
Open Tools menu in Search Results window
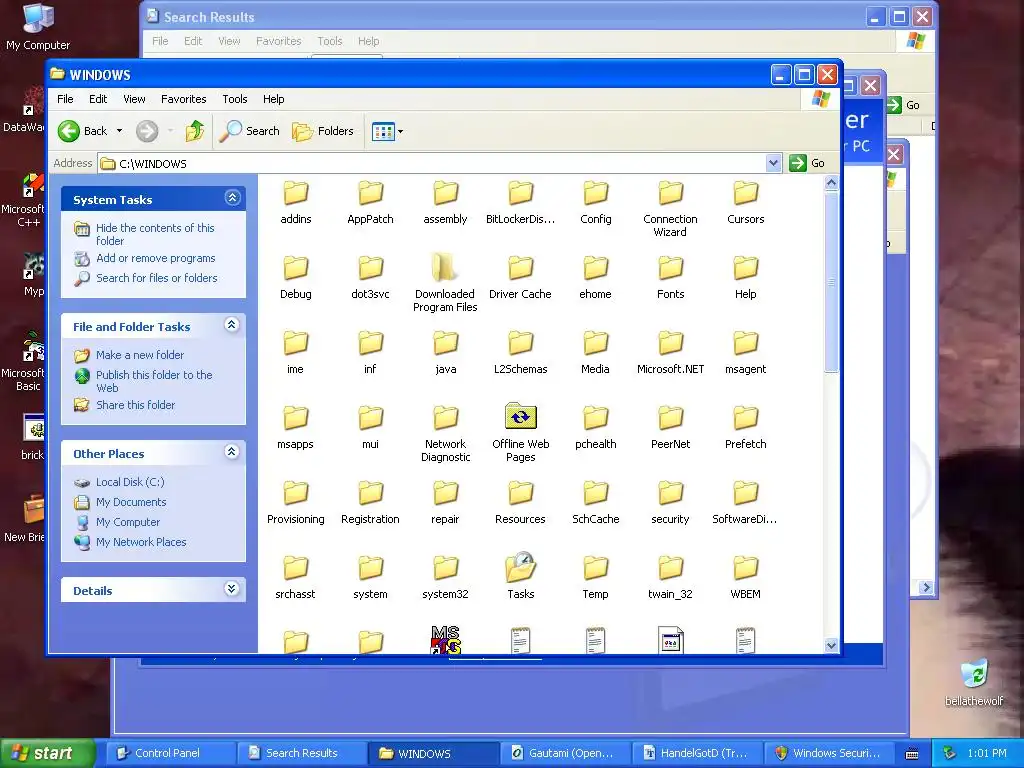coord(330,41)
